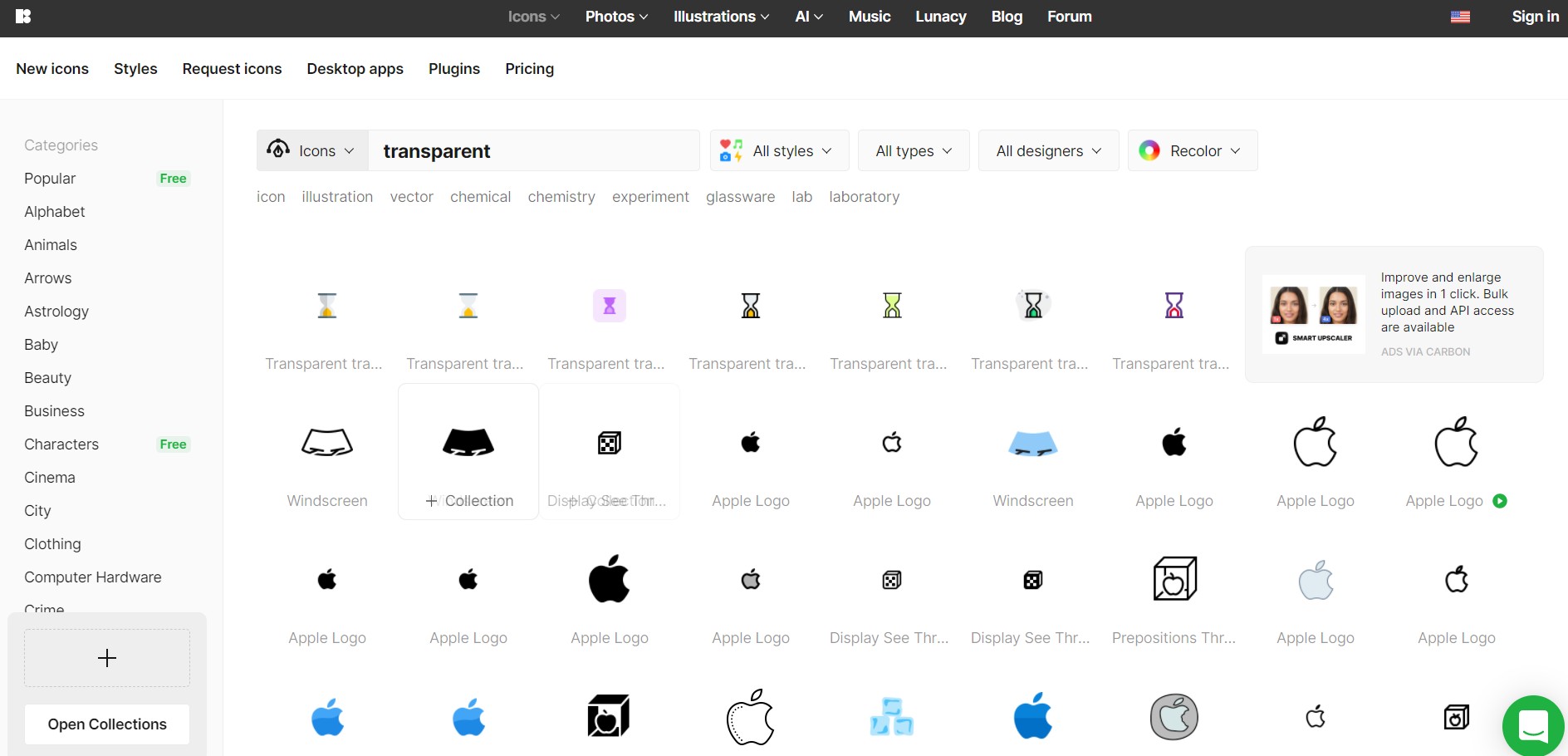This screenshot has width=1568, height=756.
Task: Choose the black filled windscreen icon
Action: (x=468, y=443)
